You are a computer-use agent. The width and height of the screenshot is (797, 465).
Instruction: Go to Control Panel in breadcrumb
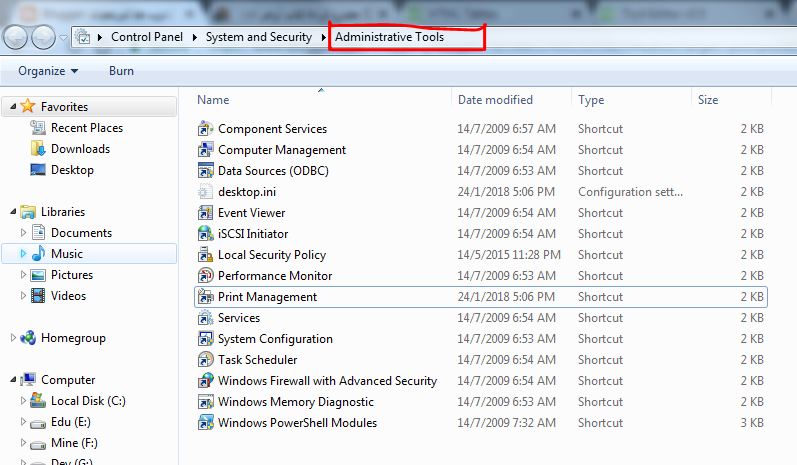point(147,37)
